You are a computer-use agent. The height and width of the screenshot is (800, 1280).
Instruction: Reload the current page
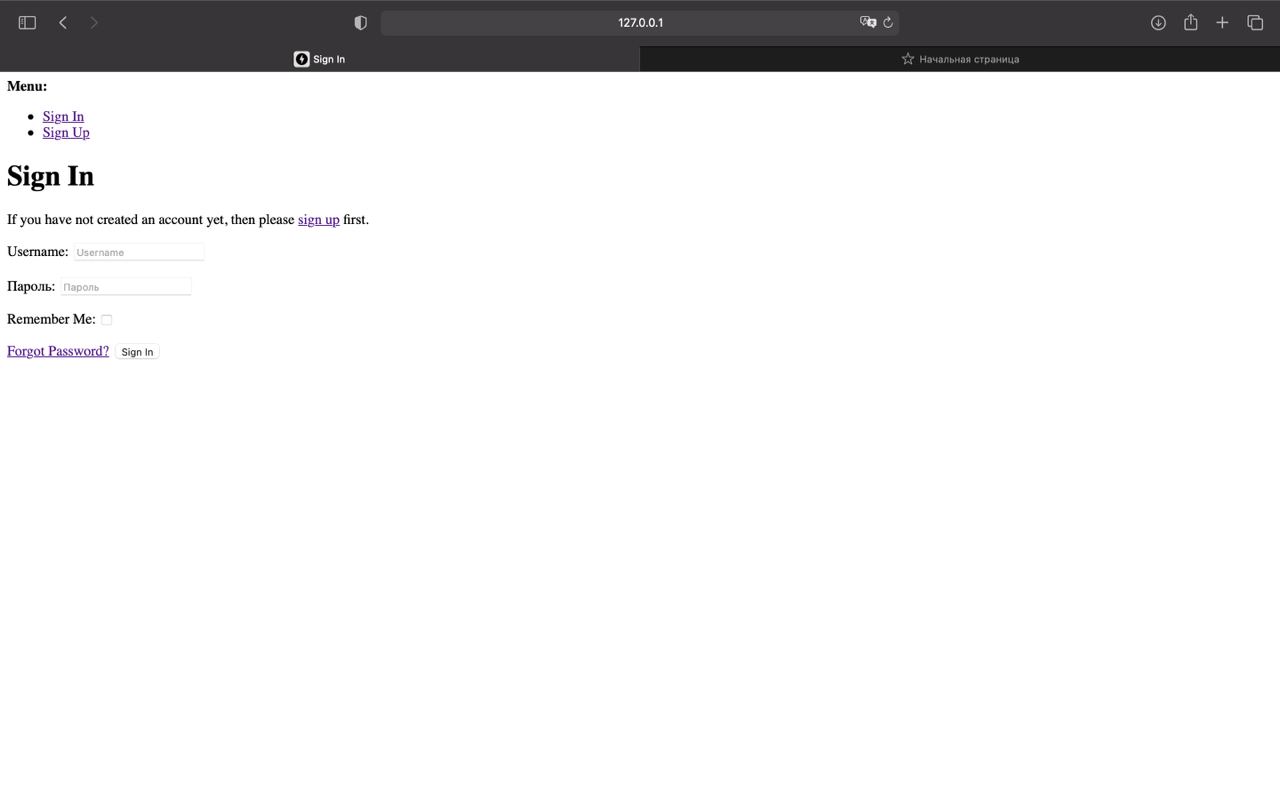[888, 22]
